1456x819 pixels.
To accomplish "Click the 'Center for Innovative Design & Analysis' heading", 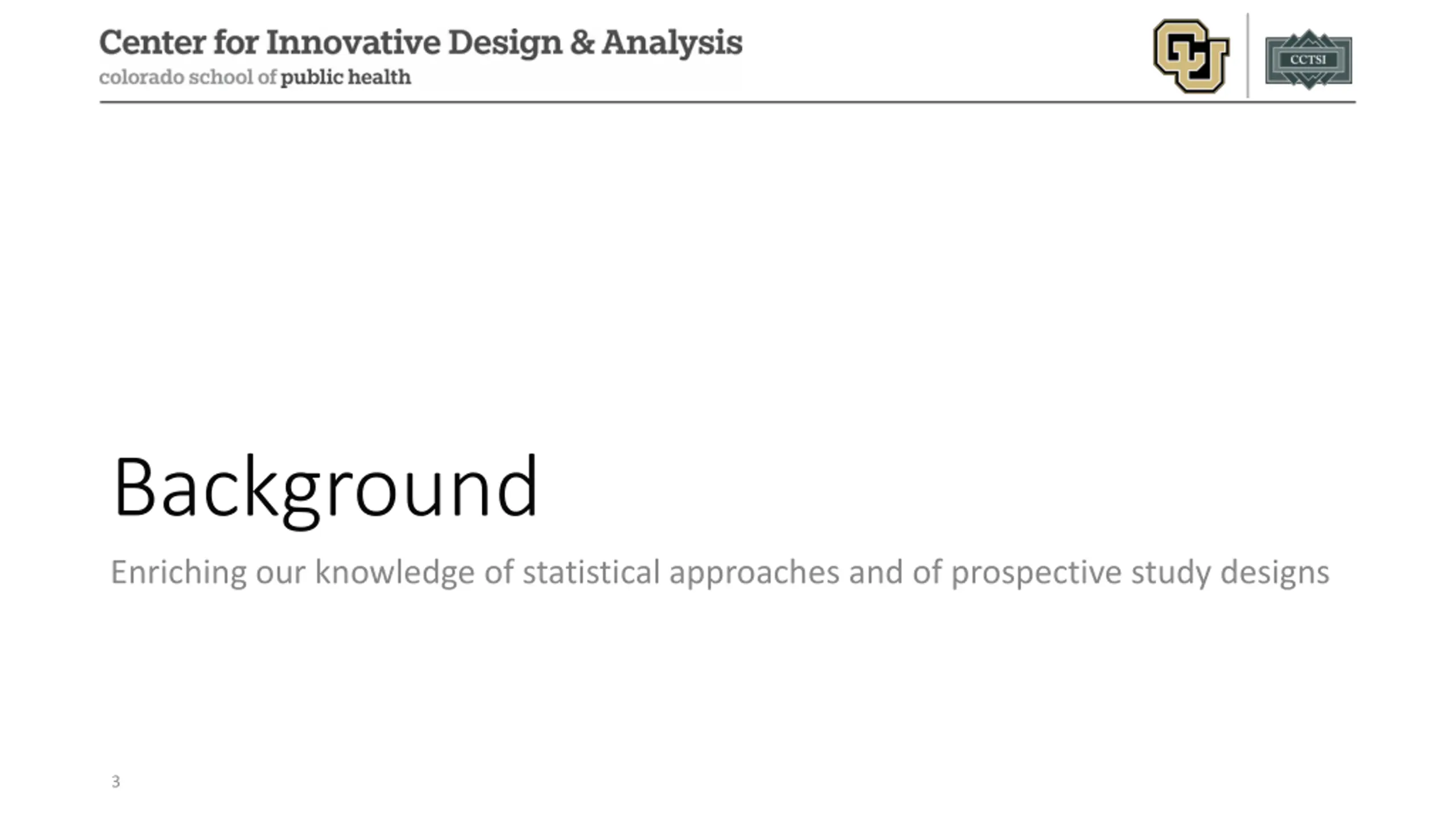I will coord(421,43).
